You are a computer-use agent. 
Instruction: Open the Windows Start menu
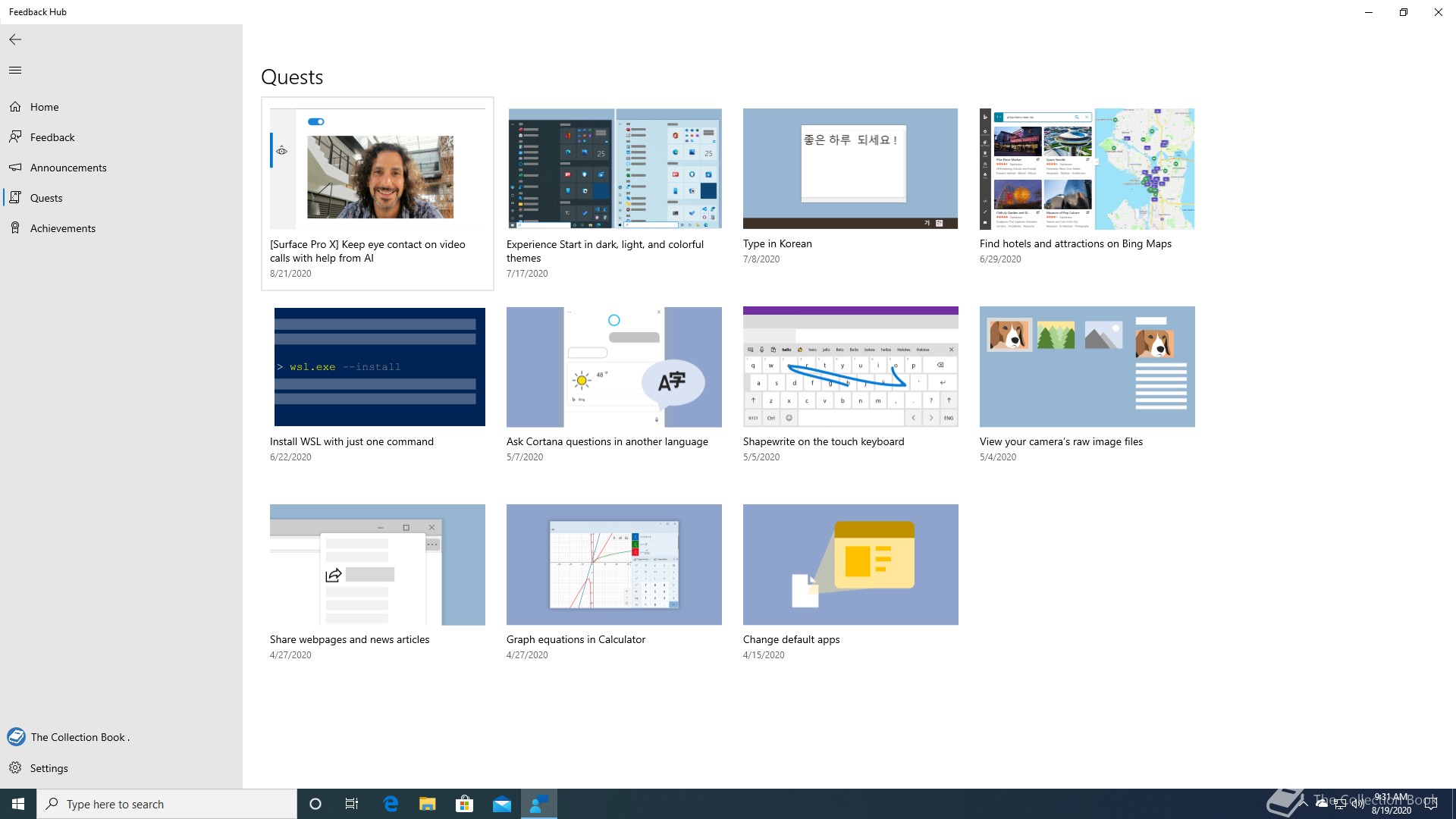[18, 804]
